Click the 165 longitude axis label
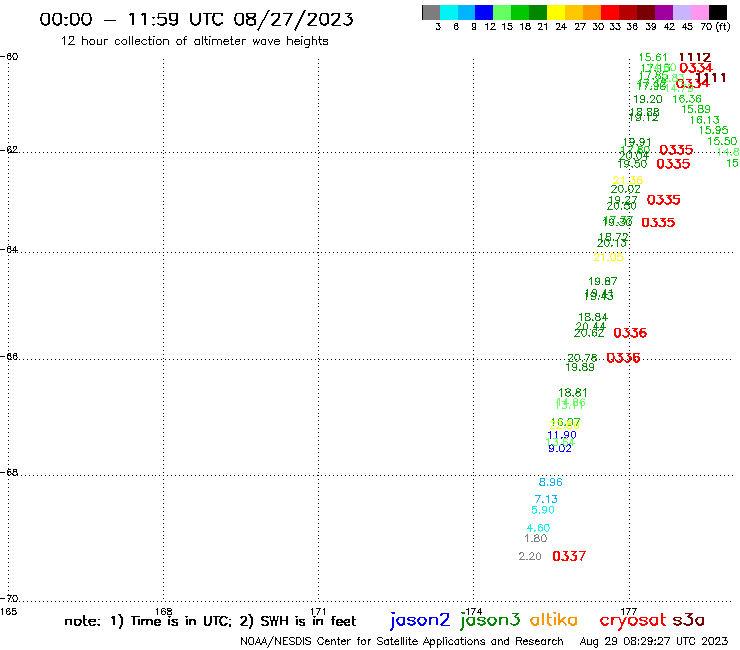740x650 pixels. [x=8, y=612]
